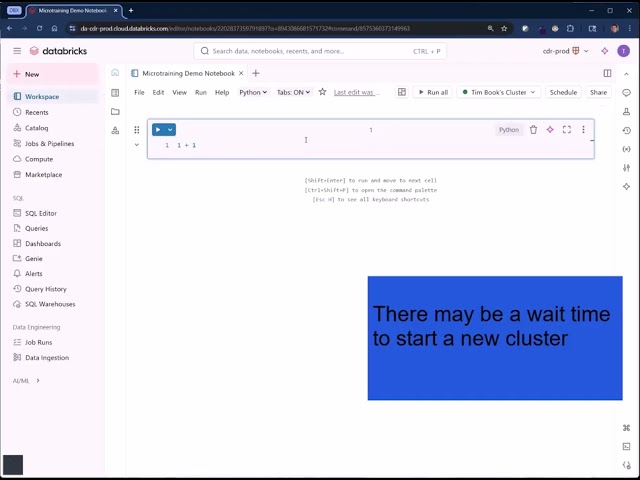Open the cell kebab options menu

click(x=583, y=130)
